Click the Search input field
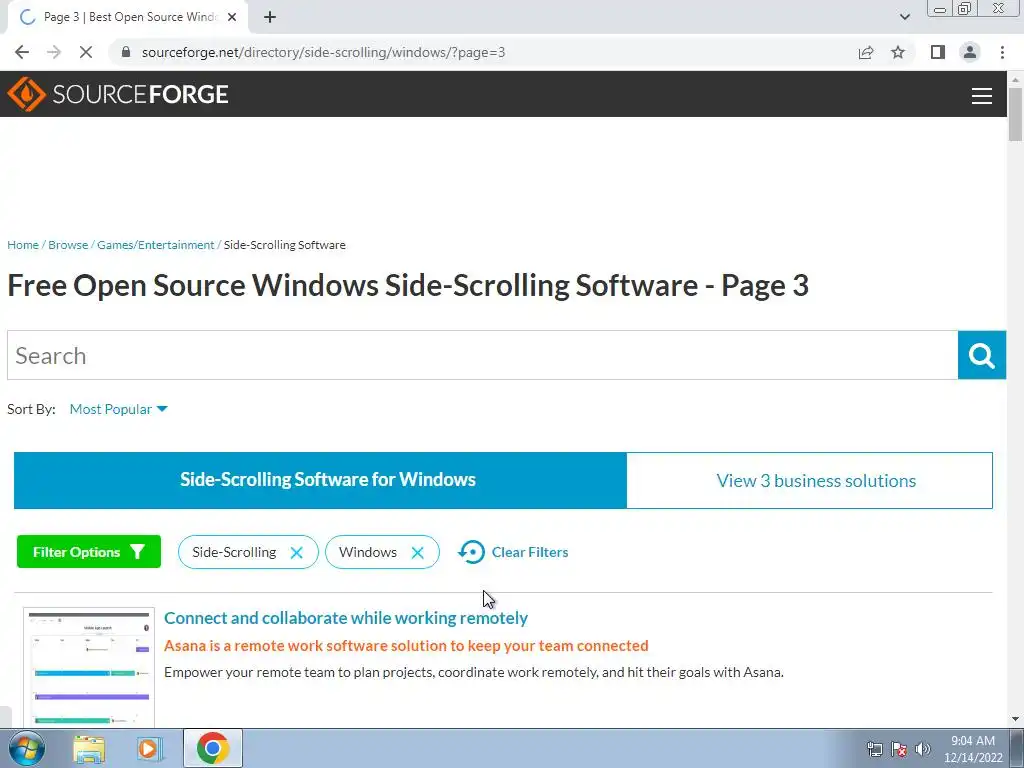The height and width of the screenshot is (768, 1024). 482,355
